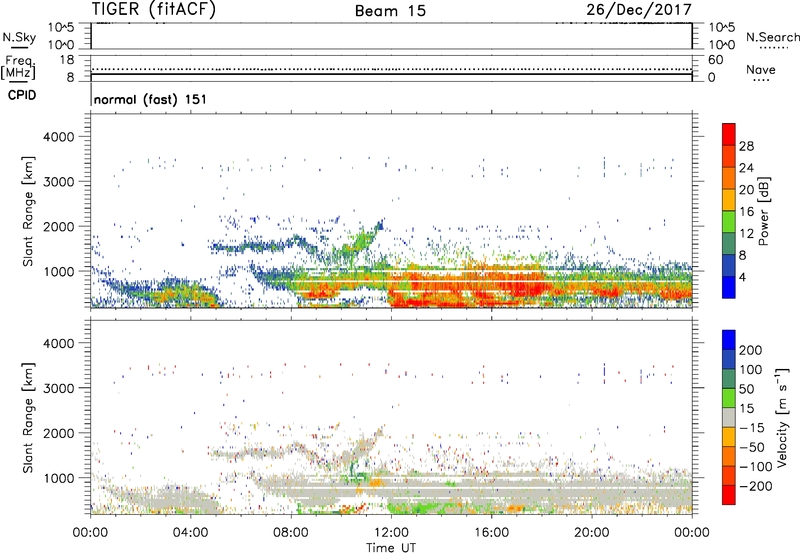Click the 200 label on Velocity colorbar
The width and height of the screenshot is (800, 554).
(x=751, y=350)
